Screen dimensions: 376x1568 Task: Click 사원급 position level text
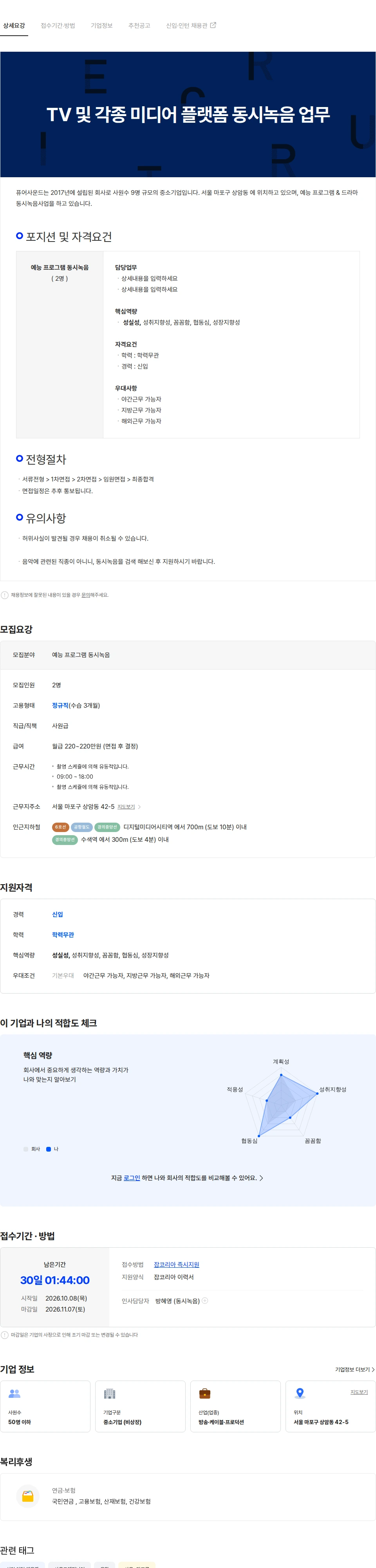click(60, 725)
